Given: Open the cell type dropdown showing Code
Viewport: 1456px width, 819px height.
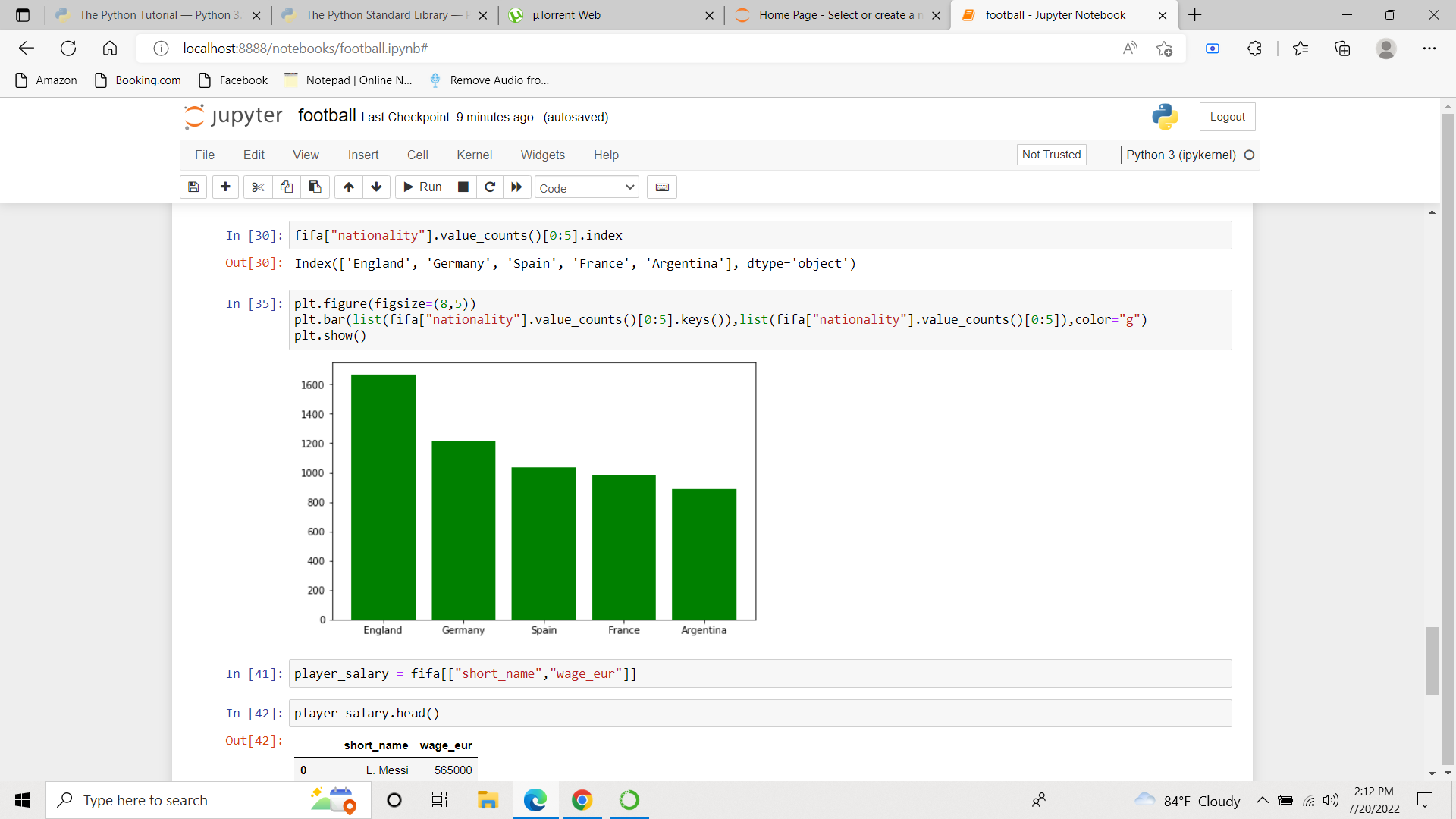Looking at the screenshot, I should (x=586, y=187).
